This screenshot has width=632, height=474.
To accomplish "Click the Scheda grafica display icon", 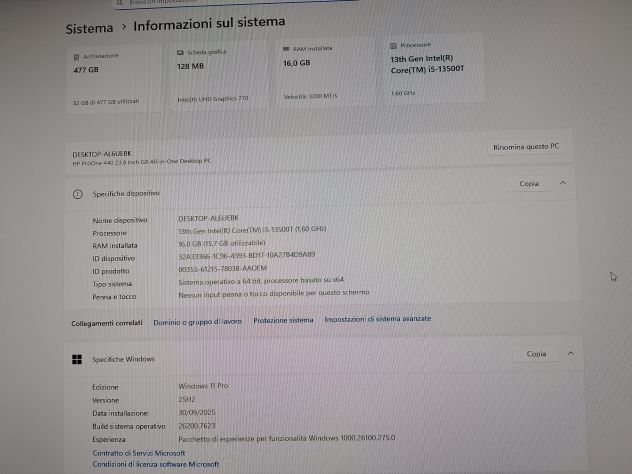I will [180, 52].
